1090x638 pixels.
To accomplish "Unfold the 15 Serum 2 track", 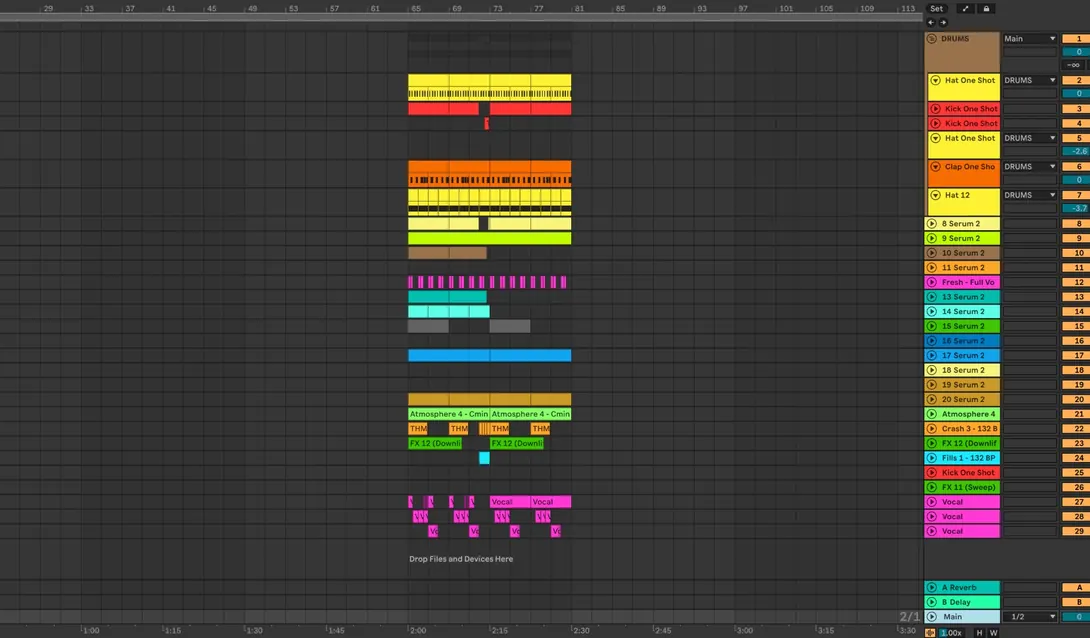I will [932, 326].
